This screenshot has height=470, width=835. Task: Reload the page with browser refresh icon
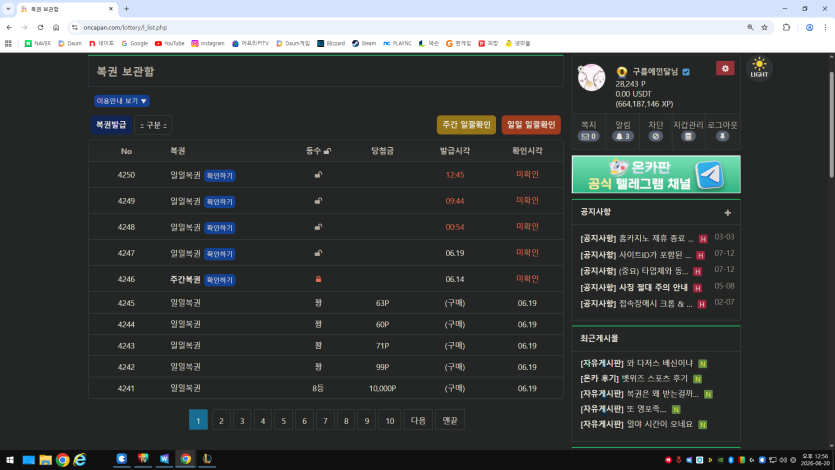40,27
